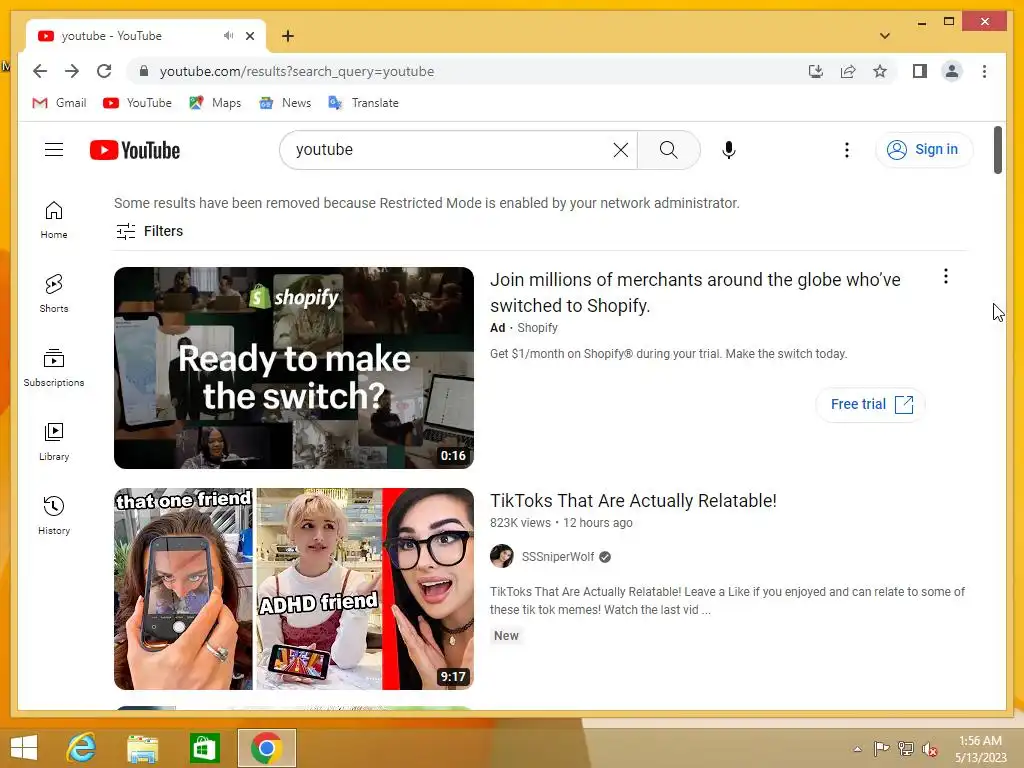
Task: Open the YouTube bookmark in bookmarks bar
Action: click(137, 103)
